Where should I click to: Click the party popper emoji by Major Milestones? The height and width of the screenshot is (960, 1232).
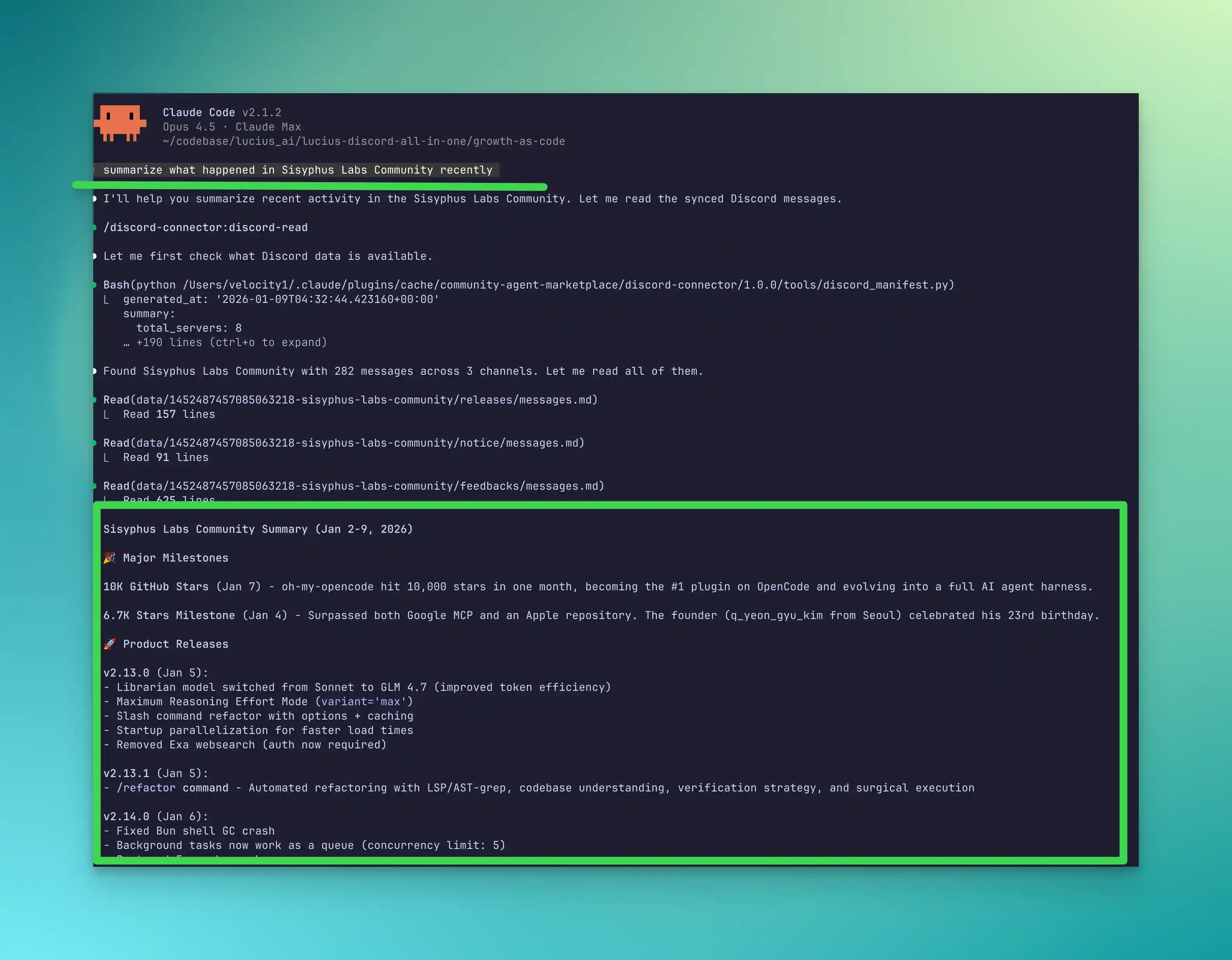pos(110,558)
